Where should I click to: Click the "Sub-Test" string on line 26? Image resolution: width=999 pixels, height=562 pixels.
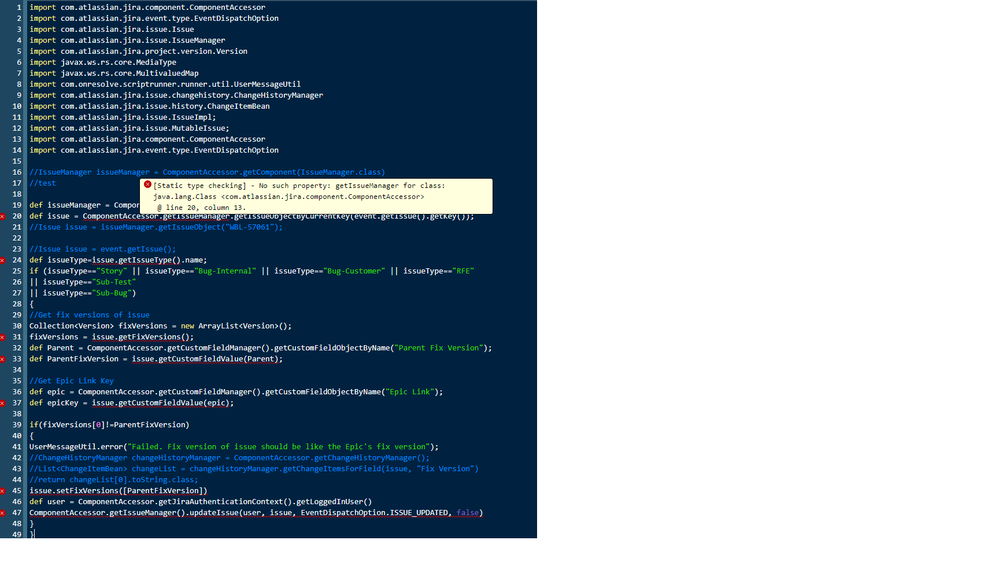point(114,282)
